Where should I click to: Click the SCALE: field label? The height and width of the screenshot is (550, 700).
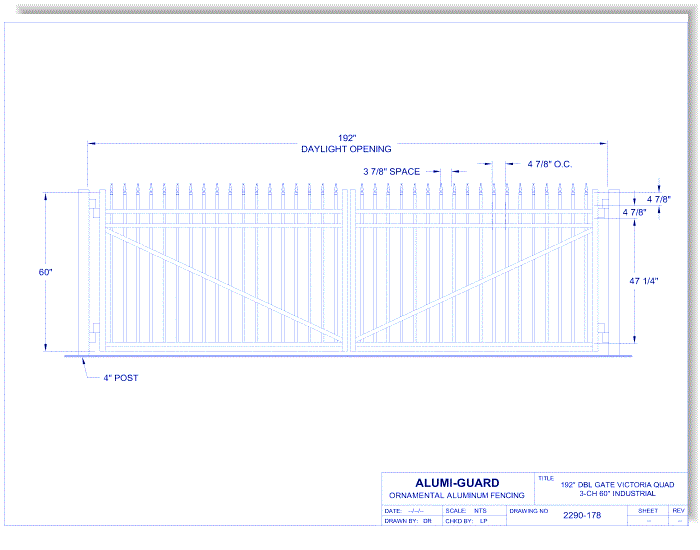pos(456,511)
